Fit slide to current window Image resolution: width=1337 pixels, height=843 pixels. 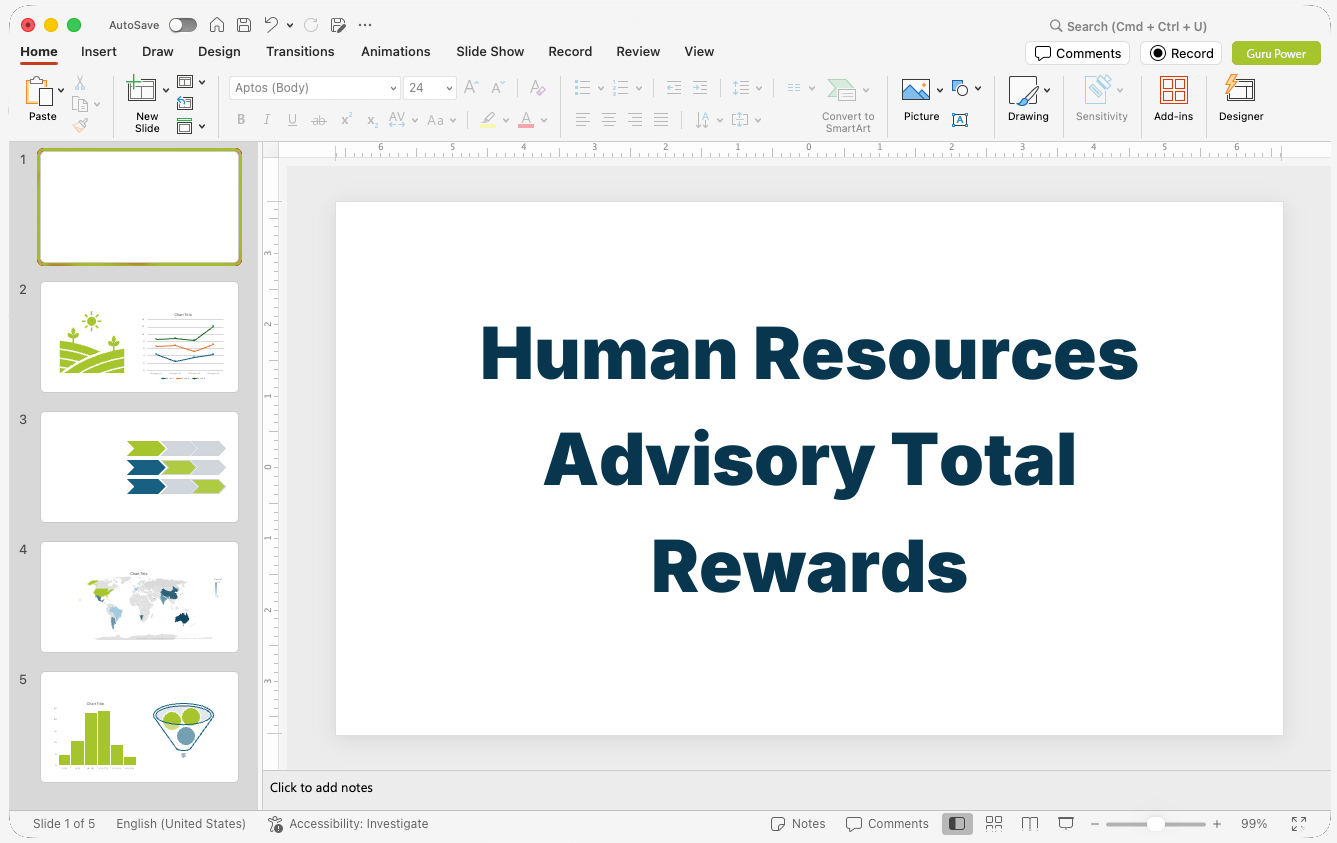click(1298, 824)
